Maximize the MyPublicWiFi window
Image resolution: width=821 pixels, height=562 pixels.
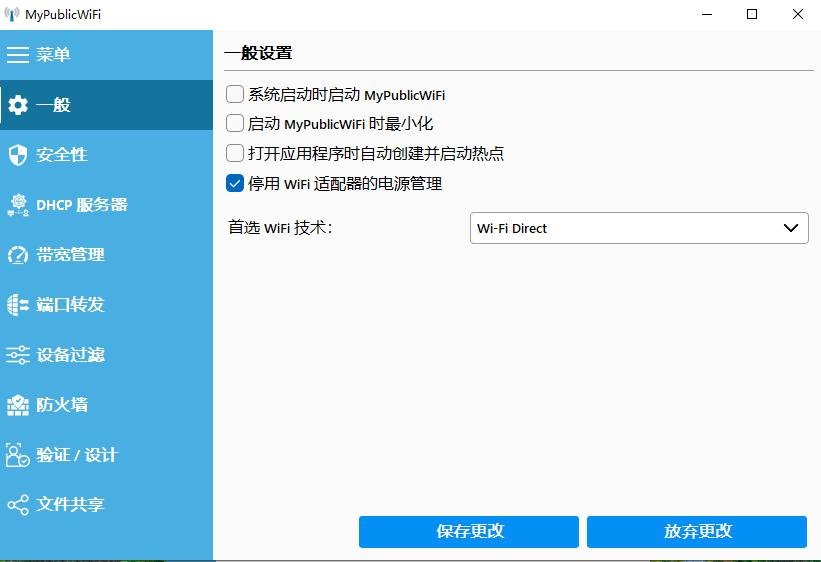(x=752, y=14)
